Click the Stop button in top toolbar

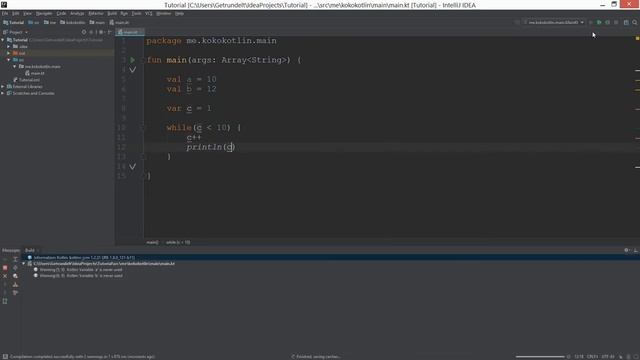coord(616,22)
